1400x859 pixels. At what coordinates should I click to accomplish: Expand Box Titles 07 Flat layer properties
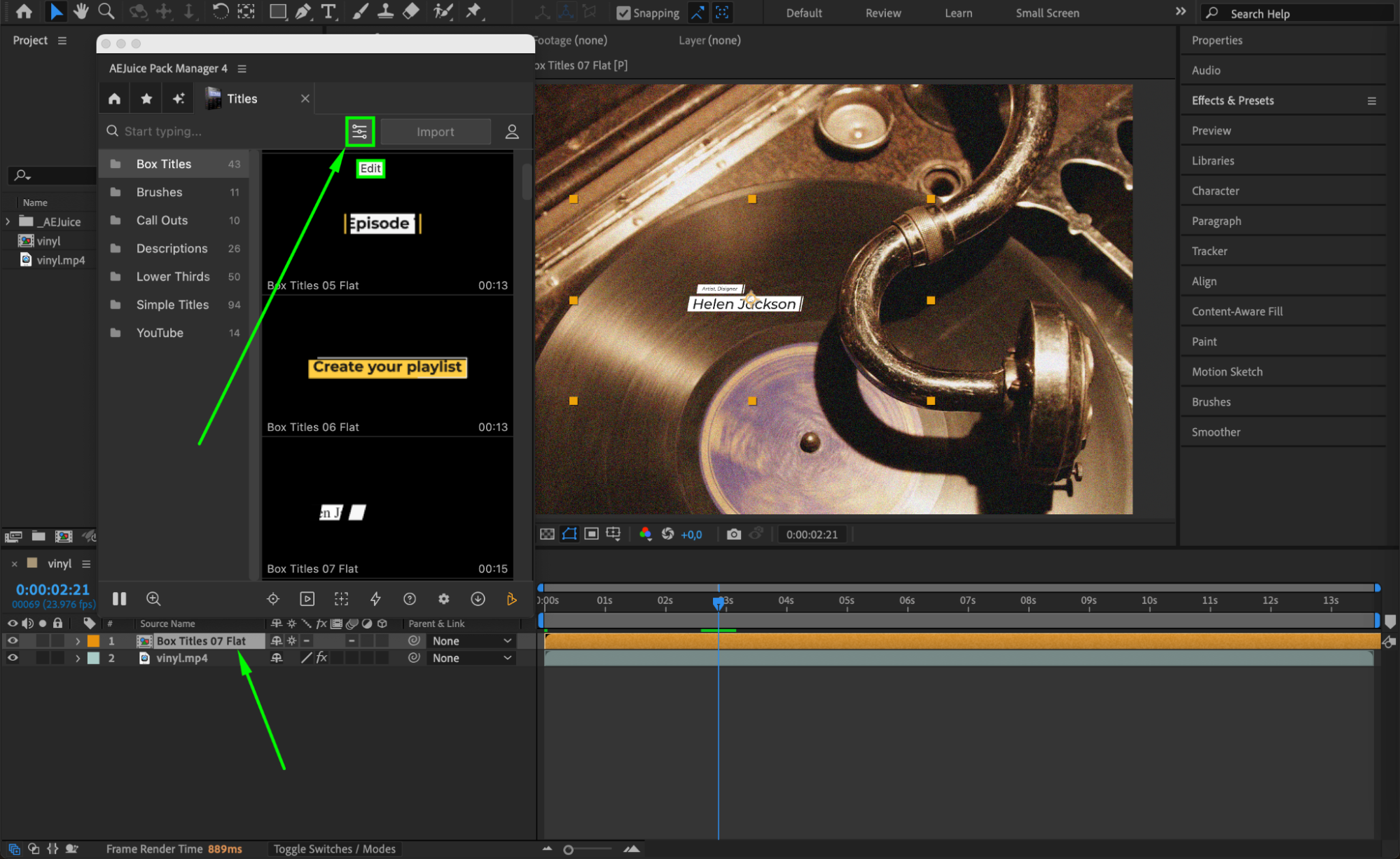point(78,641)
